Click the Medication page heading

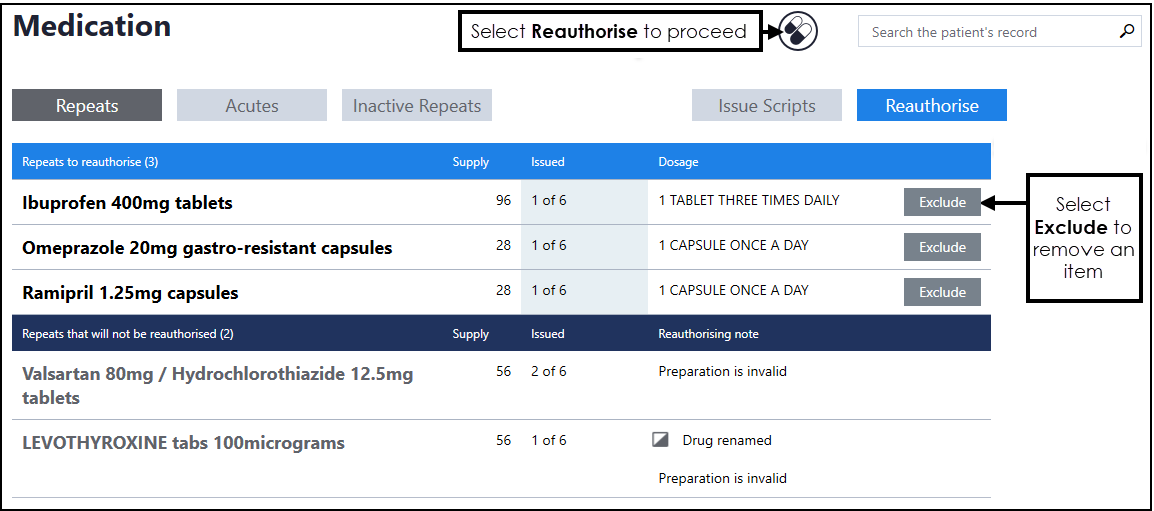tap(92, 26)
